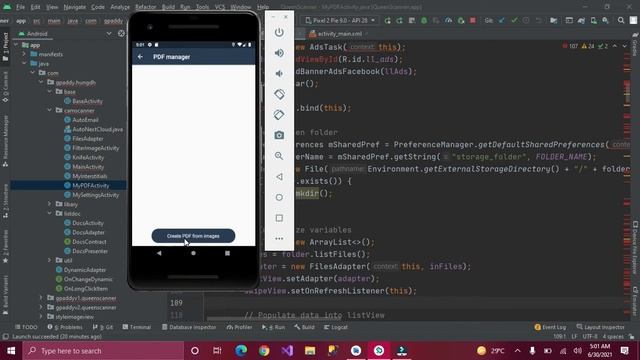The image size is (640, 360).
Task: Open Google Chrome from taskbar
Action: pos(264,351)
